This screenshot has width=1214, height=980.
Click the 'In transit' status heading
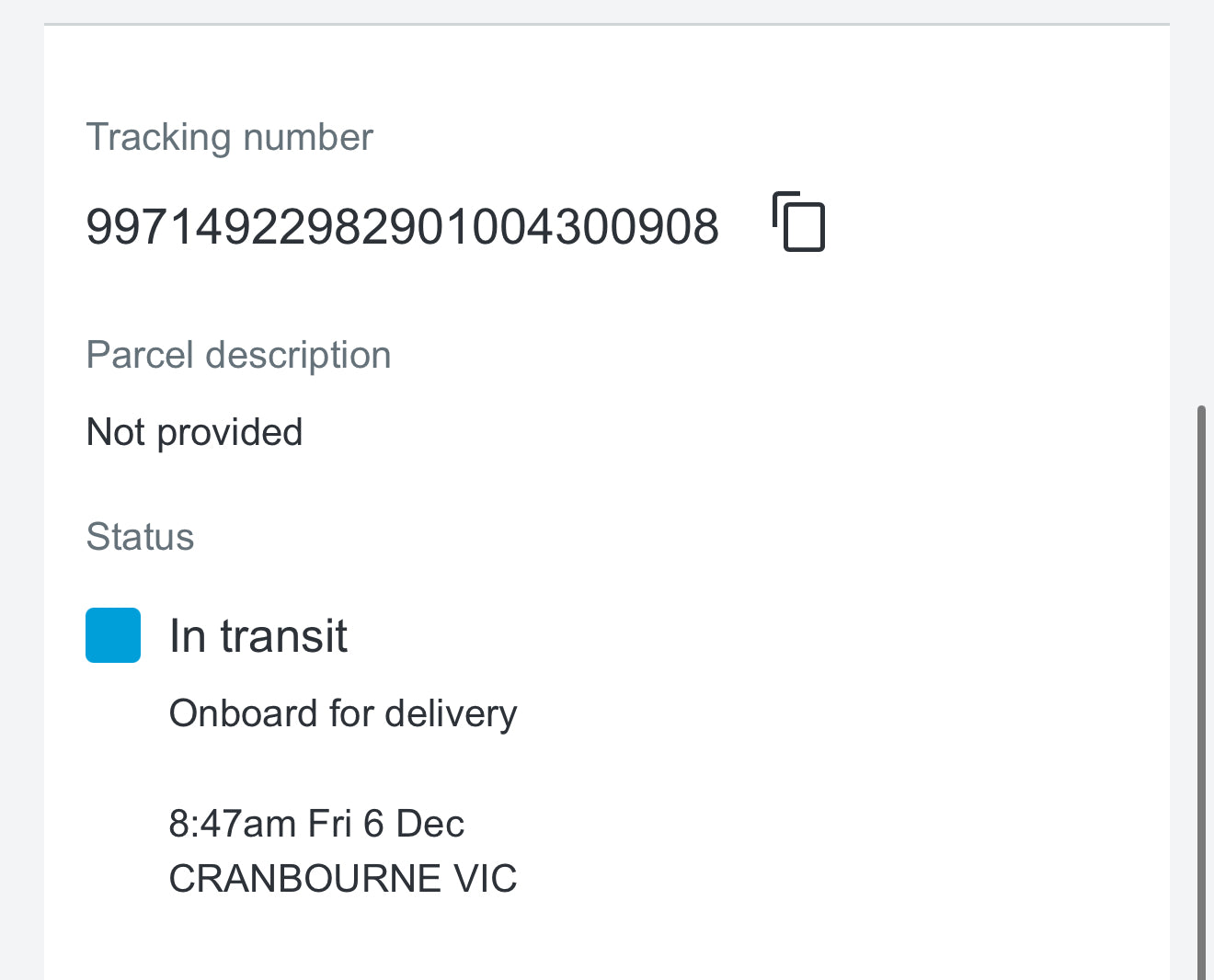pos(258,636)
